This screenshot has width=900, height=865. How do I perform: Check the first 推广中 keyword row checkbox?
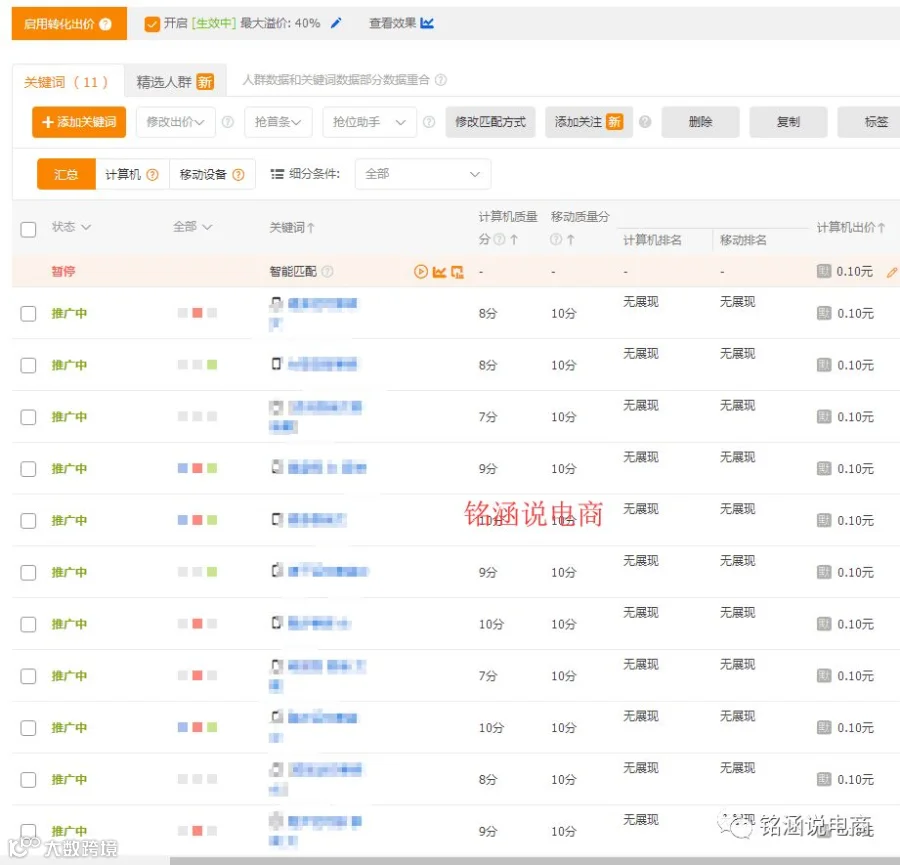coord(28,313)
